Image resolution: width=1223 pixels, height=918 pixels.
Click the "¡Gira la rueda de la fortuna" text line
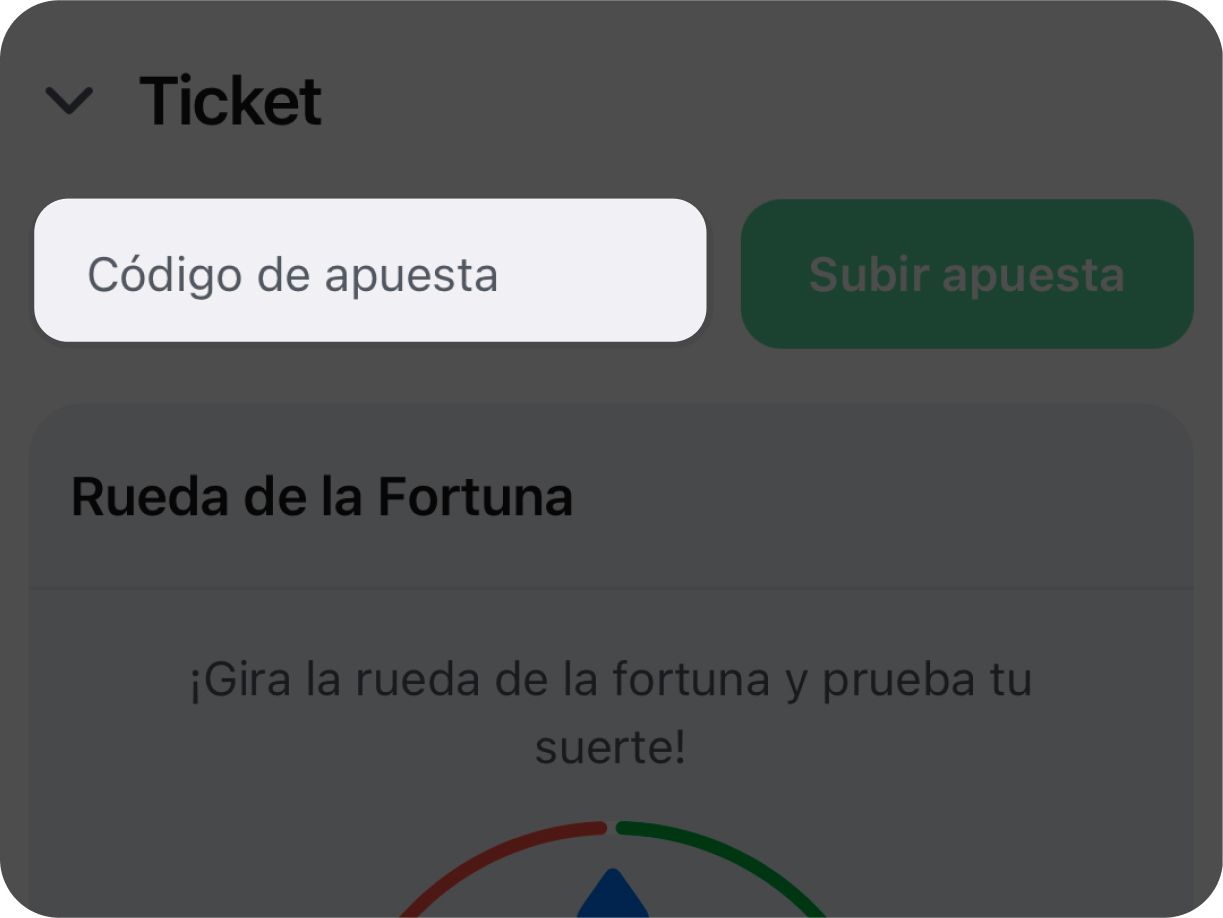[610, 680]
